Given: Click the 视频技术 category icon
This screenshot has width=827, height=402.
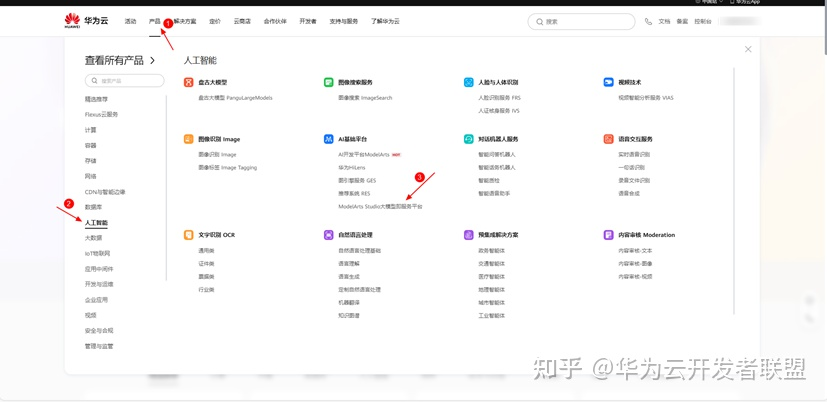Looking at the screenshot, I should tap(609, 82).
